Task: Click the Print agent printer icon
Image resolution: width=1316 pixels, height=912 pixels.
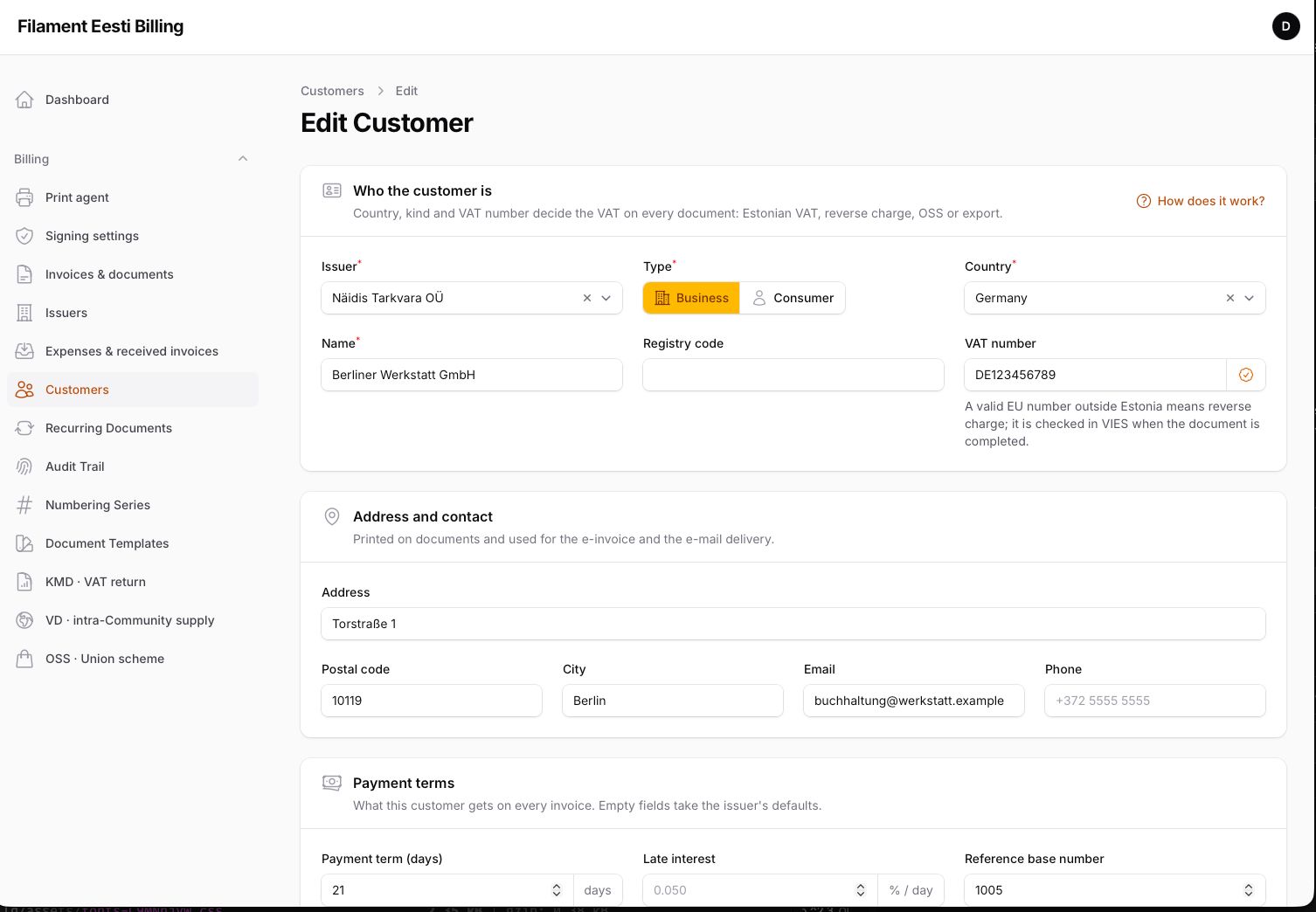Action: [24, 197]
